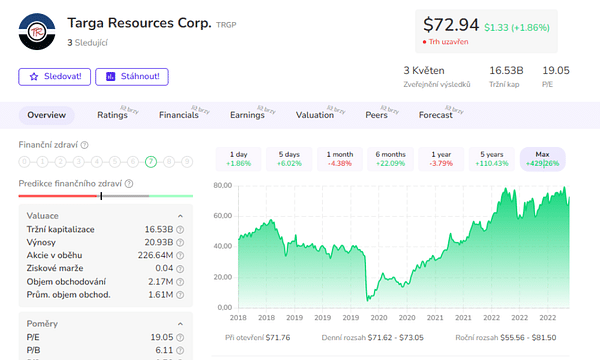The image size is (600, 360).
Task: Choose the Max time range option
Action: tap(542, 159)
